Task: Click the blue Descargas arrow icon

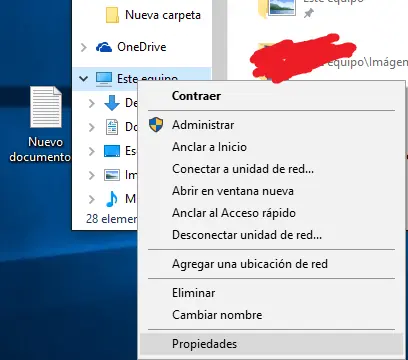Action: click(112, 103)
